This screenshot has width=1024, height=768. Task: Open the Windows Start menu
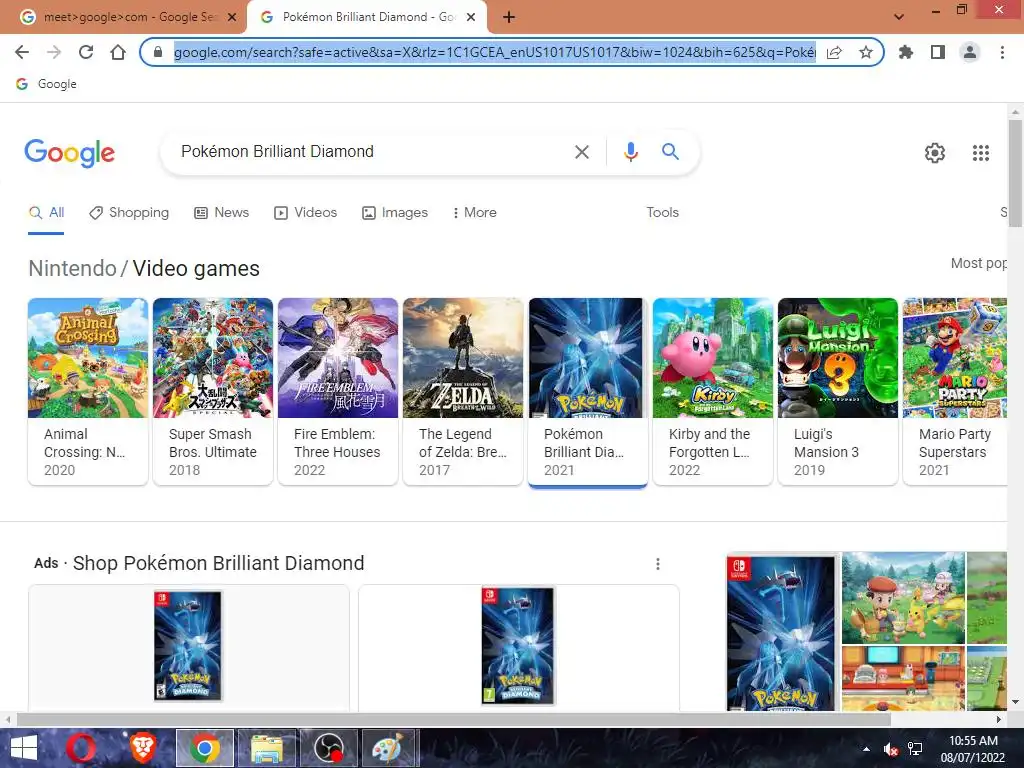(24, 748)
